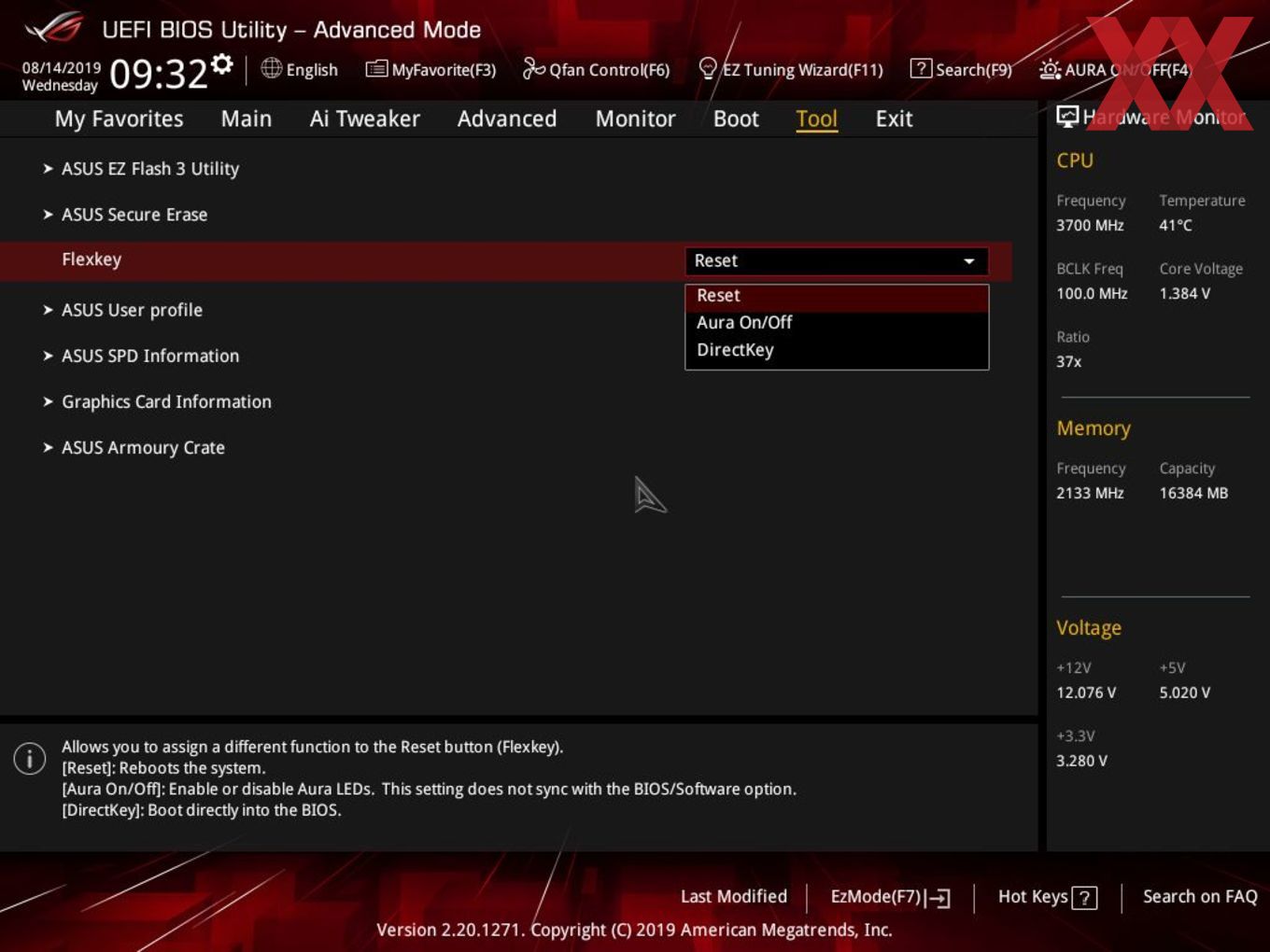Expand ASUS User profile
Screen dimensions: 1270x952
tap(131, 310)
